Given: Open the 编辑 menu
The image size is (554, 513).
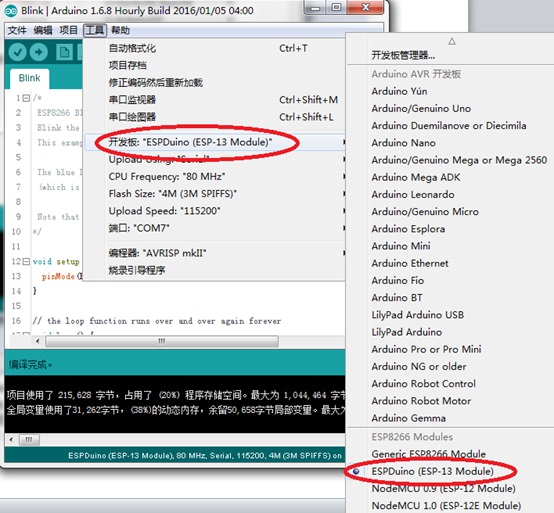Looking at the screenshot, I should coord(43,30).
